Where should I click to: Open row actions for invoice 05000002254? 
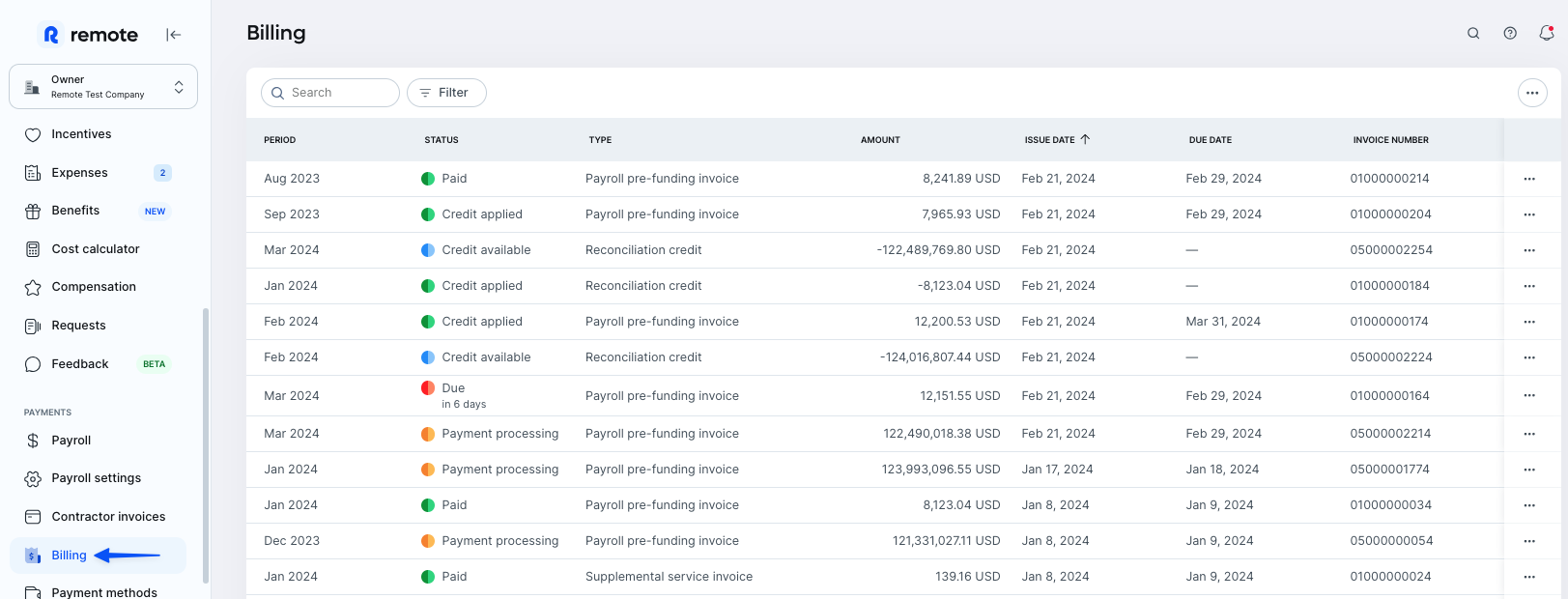coord(1529,250)
